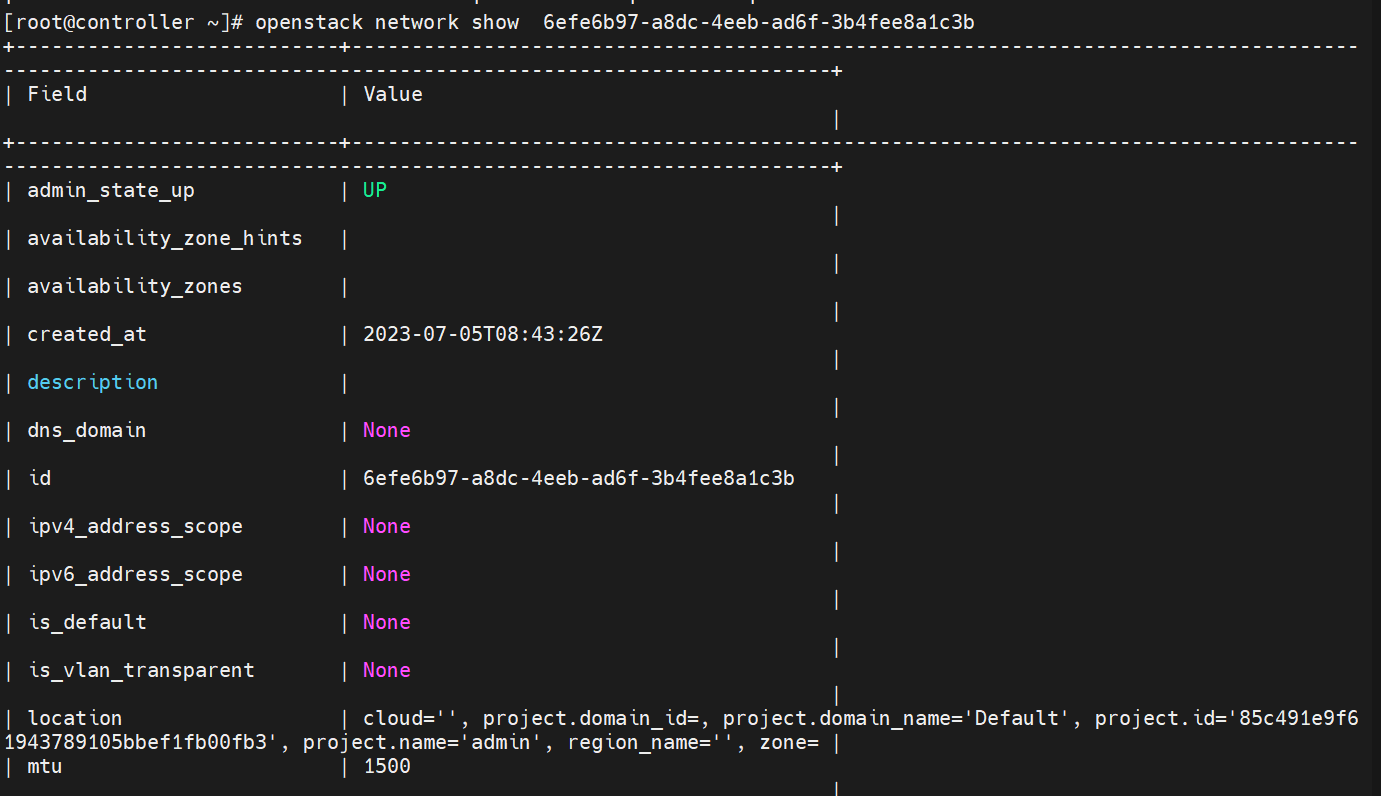Click the network ID in the command line
The height and width of the screenshot is (796, 1381).
click(758, 22)
